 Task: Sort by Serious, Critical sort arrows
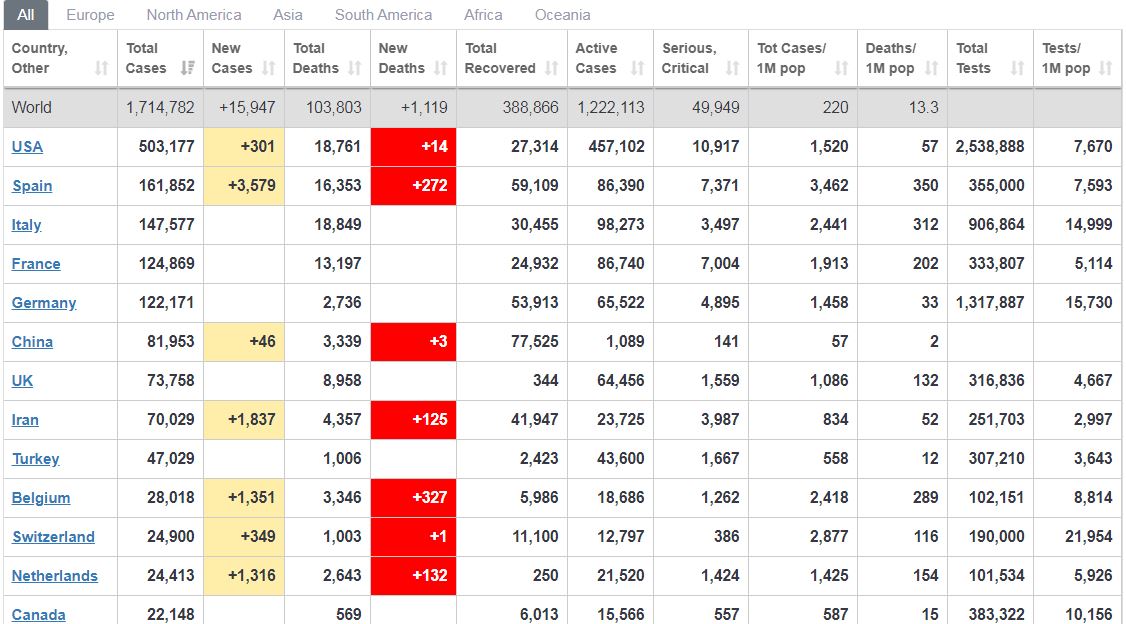pos(732,68)
